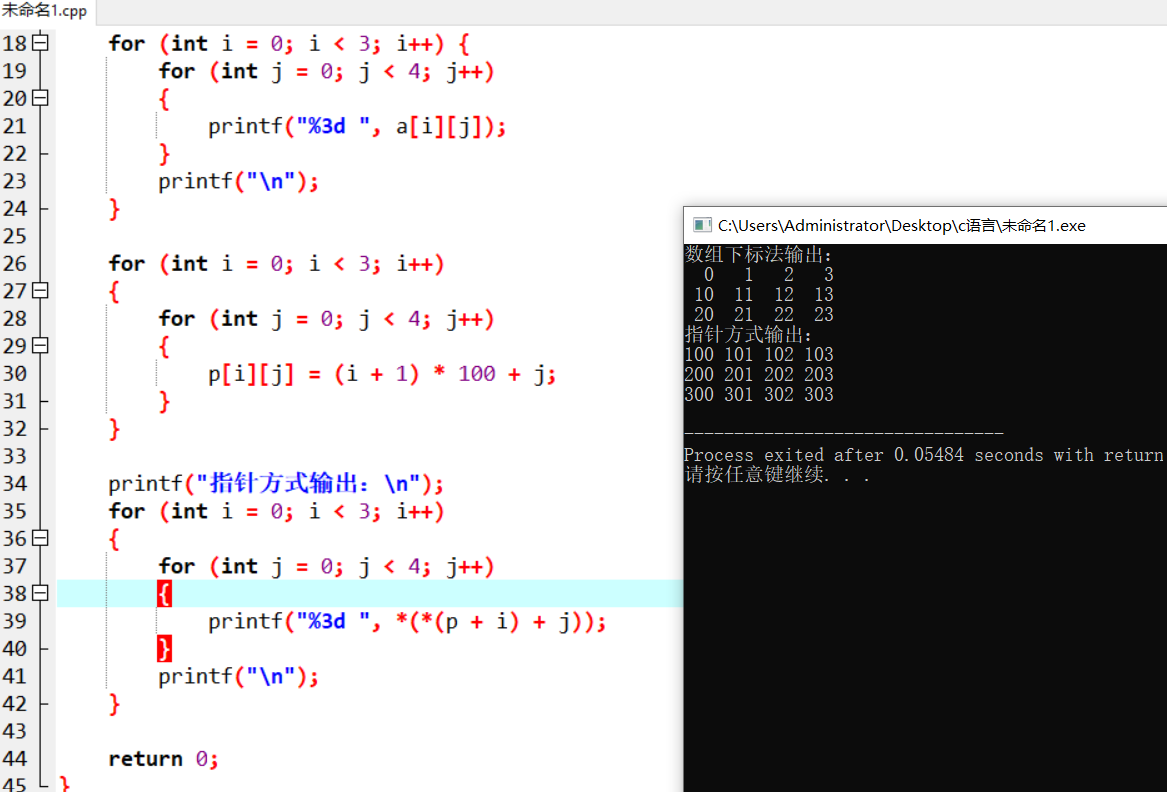Click line number 33 in the gutter
This screenshot has height=792, width=1167.
click(x=14, y=456)
